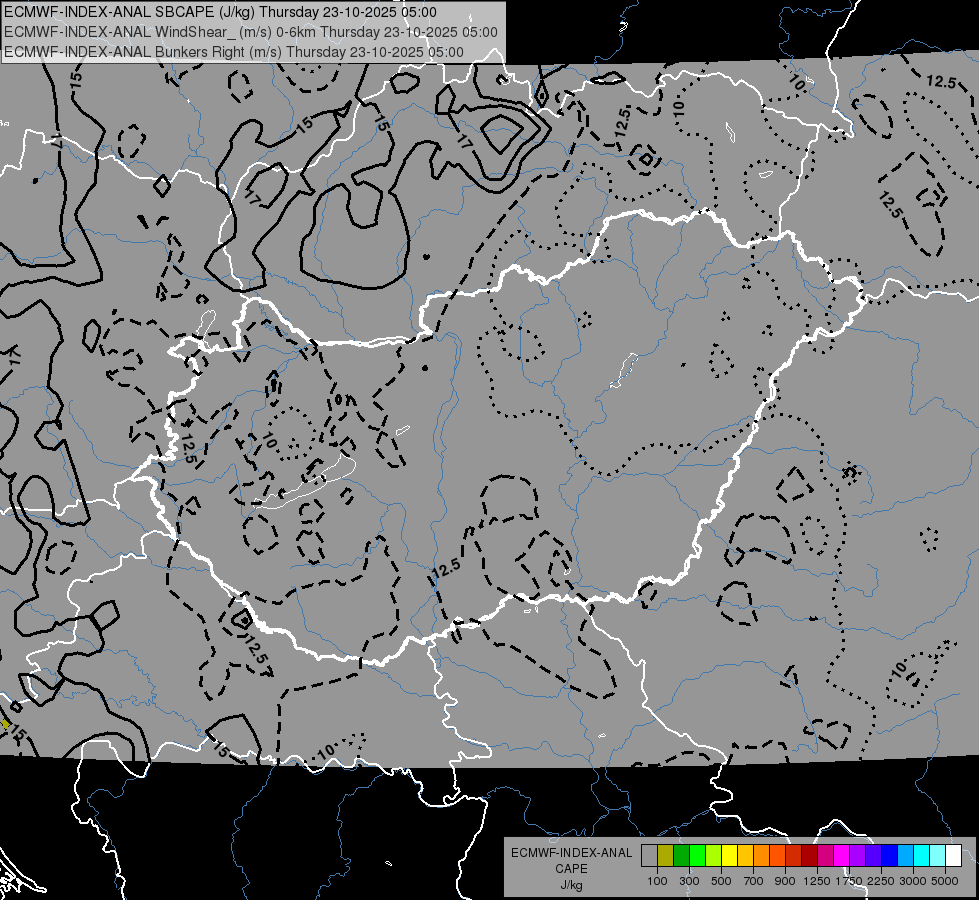Image resolution: width=979 pixels, height=900 pixels.
Task: Click the 900 legend tick value
Action: tap(785, 881)
